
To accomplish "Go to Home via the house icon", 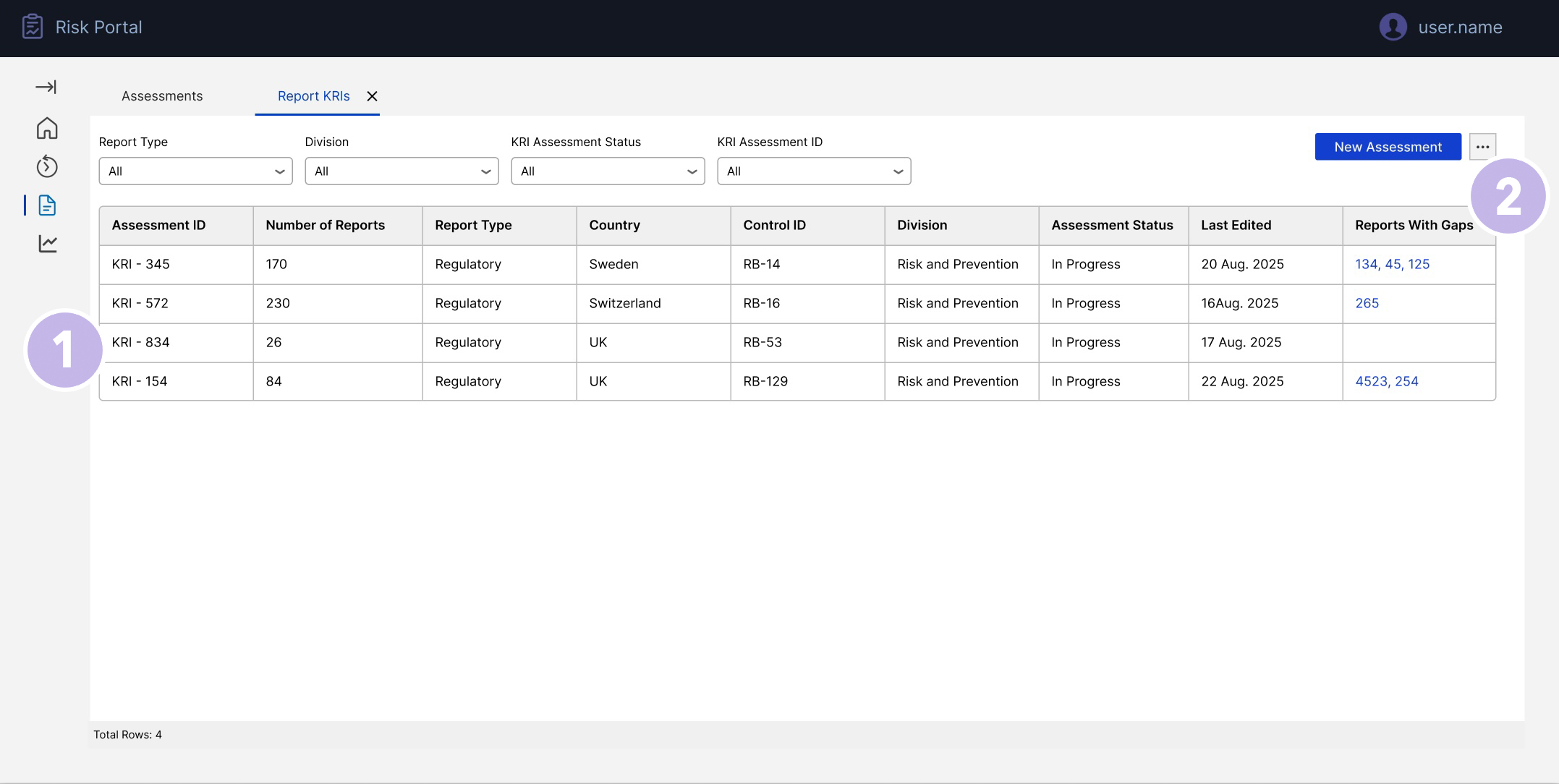I will click(x=47, y=128).
